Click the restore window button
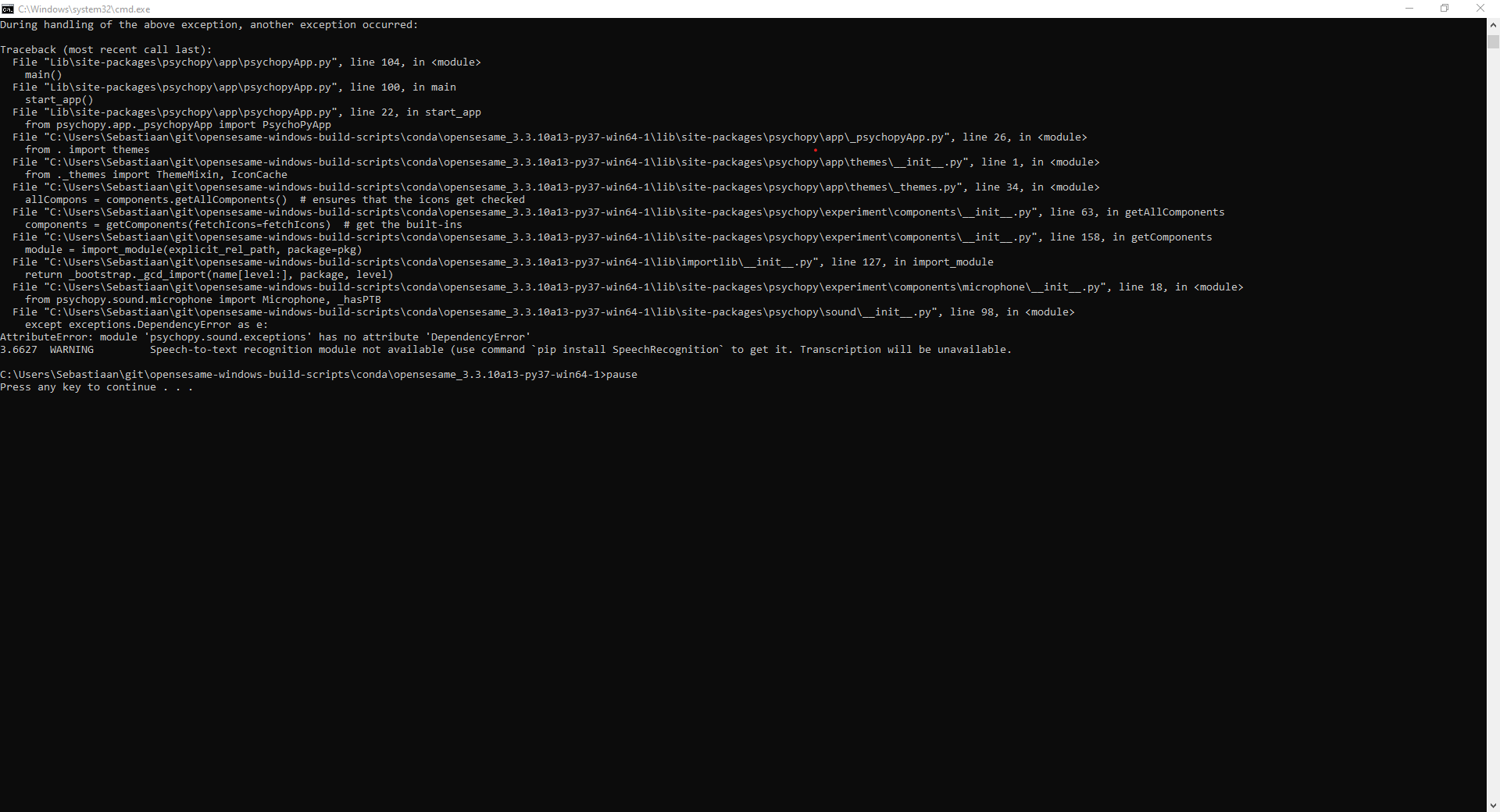1500x812 pixels. (1445, 9)
